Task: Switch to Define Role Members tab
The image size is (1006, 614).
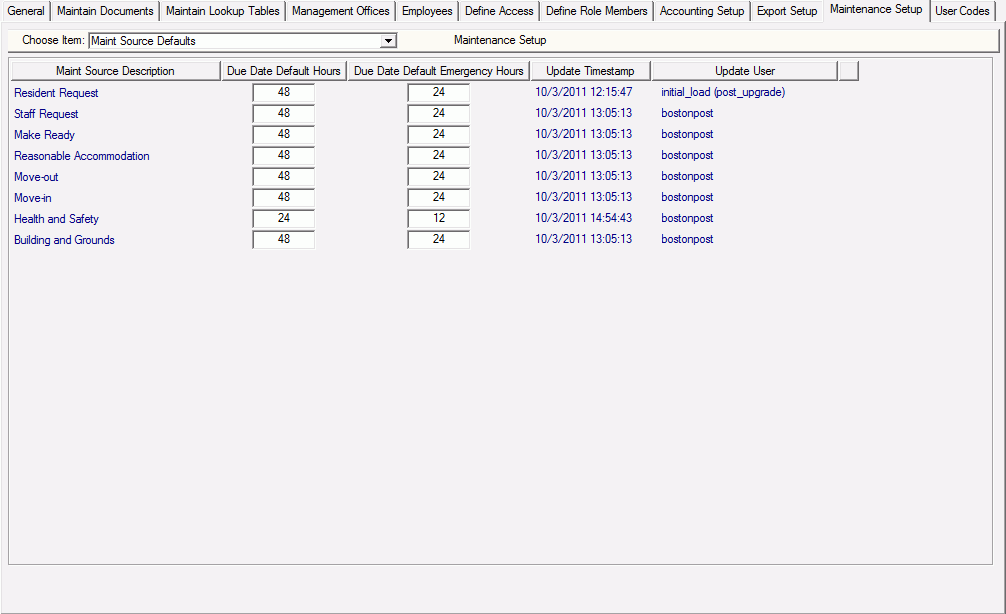Action: (x=597, y=11)
